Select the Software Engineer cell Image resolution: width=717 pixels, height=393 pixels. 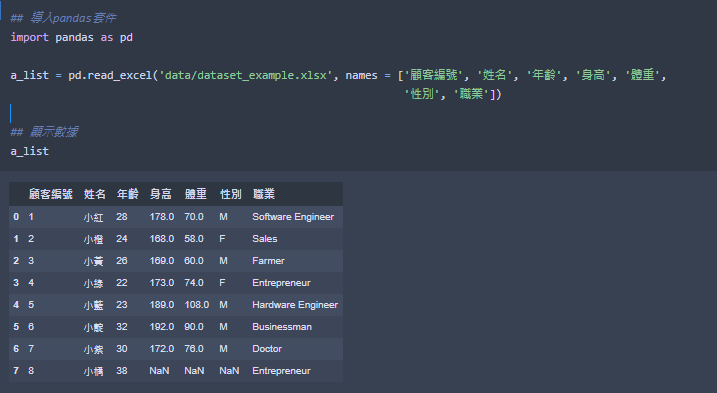tap(293, 217)
